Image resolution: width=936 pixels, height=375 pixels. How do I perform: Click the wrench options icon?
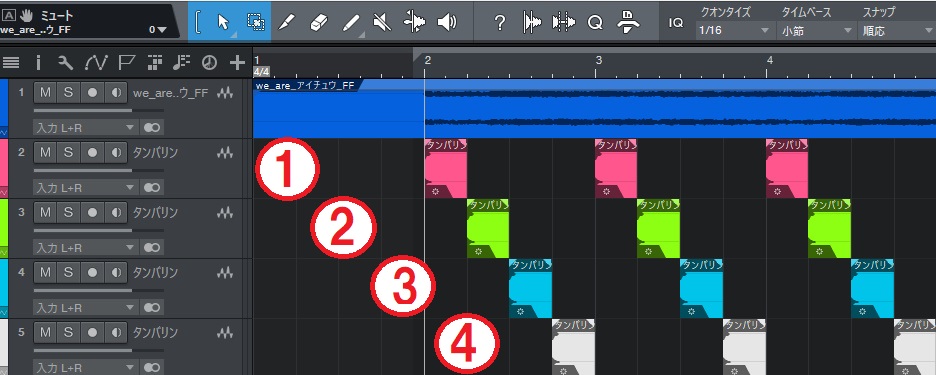coord(66,62)
